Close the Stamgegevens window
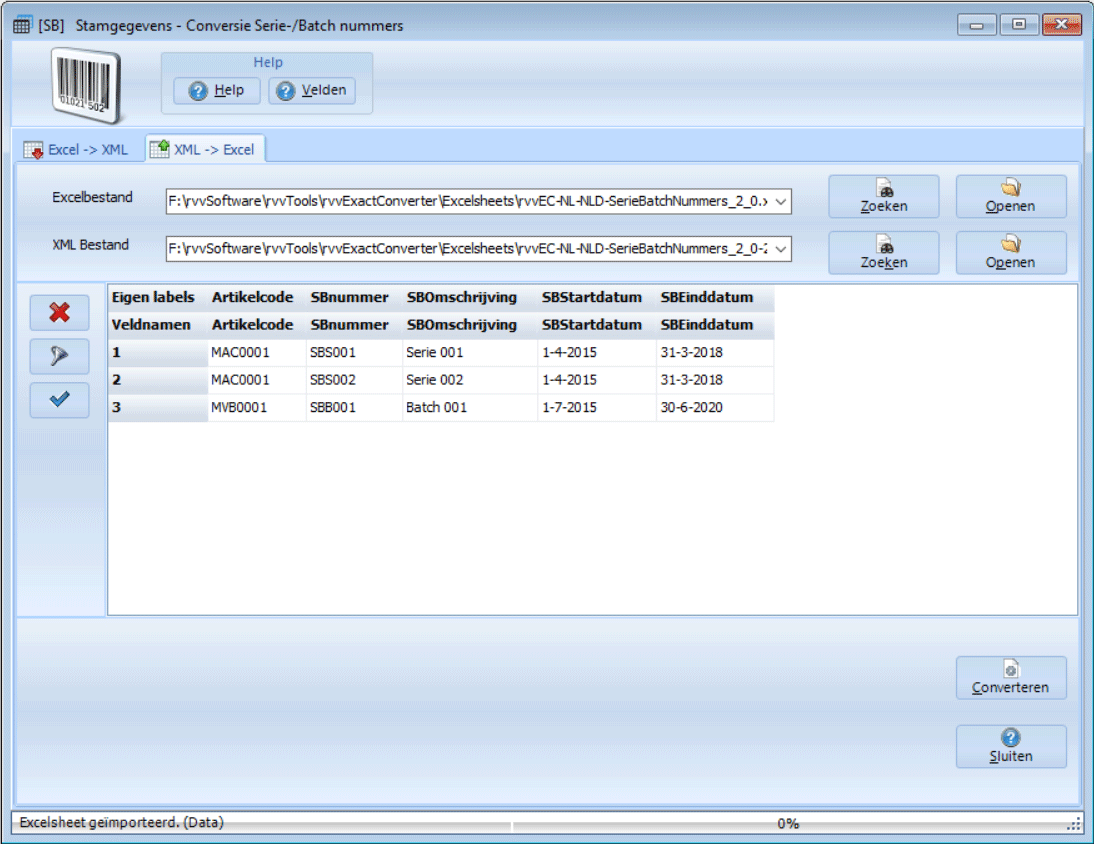1094x844 pixels. pos(1061,24)
